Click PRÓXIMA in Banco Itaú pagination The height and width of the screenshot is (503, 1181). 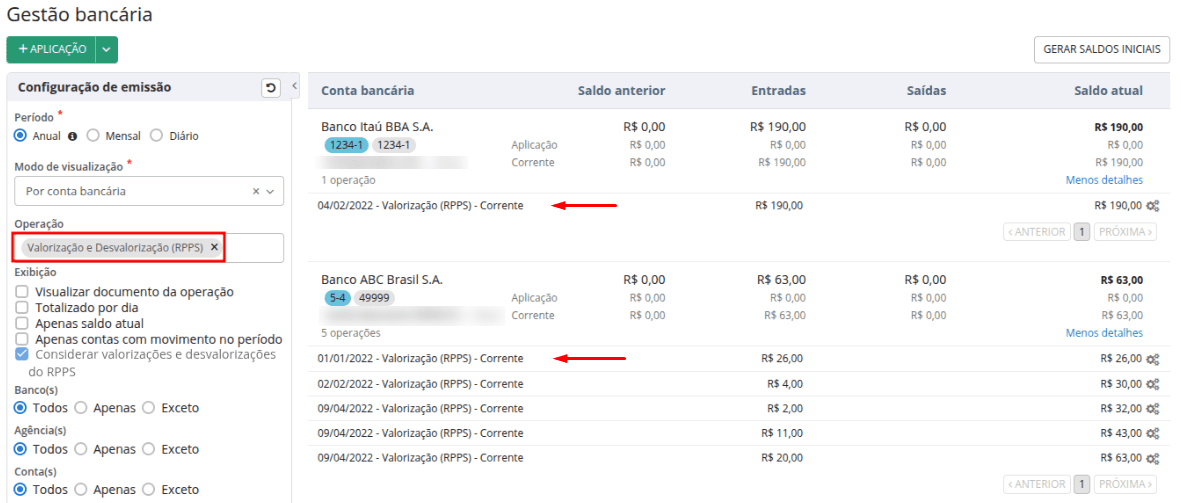coord(1125,232)
